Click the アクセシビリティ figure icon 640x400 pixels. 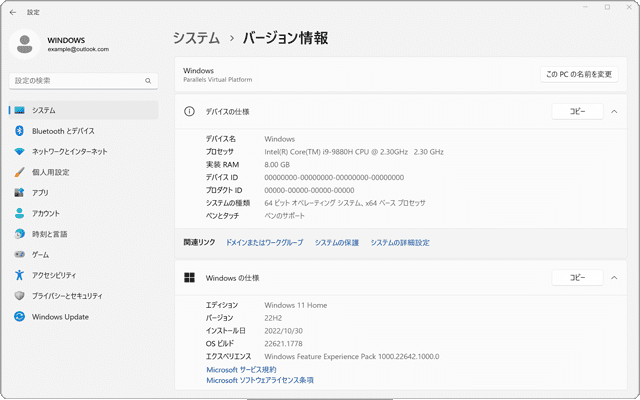coord(19,275)
